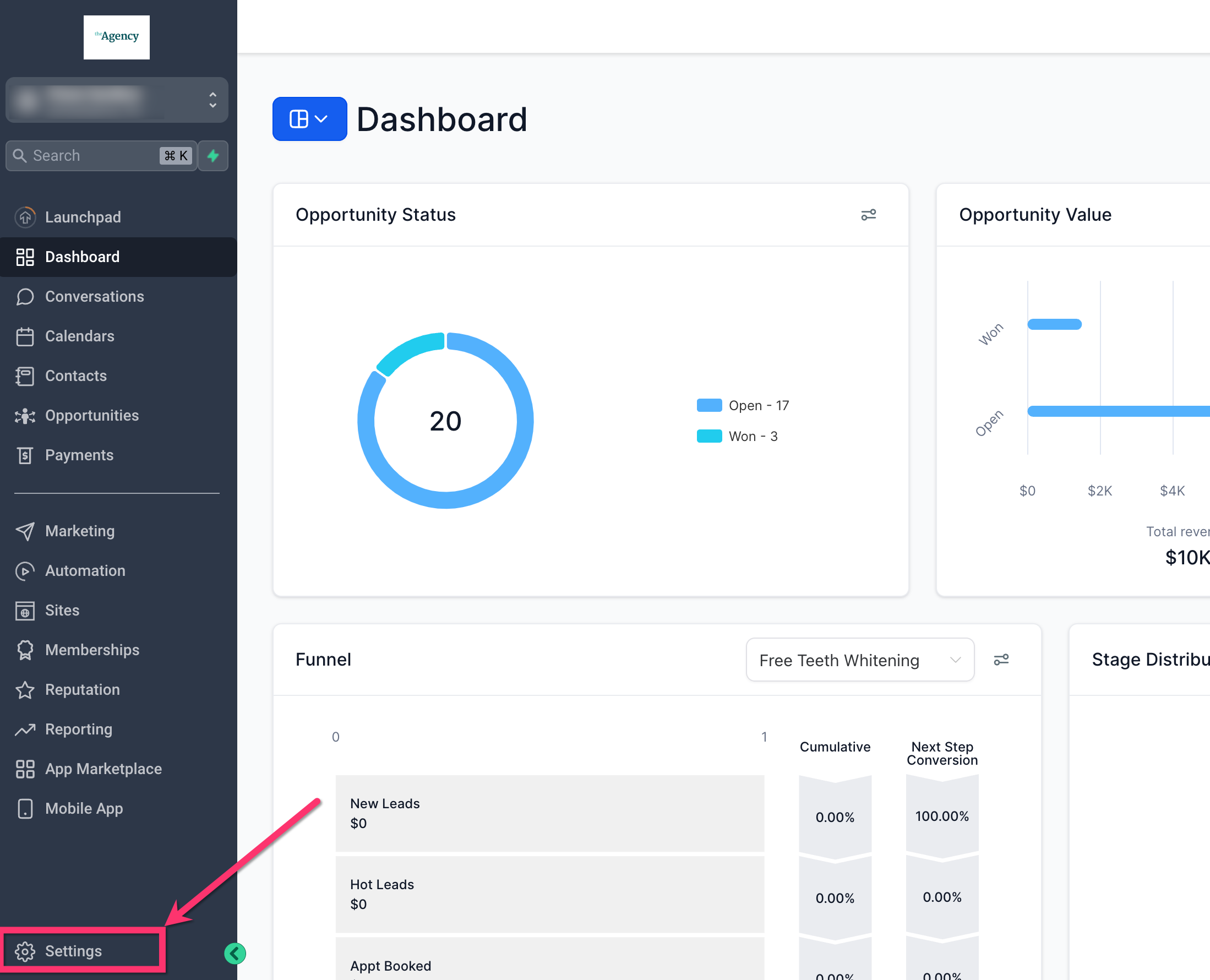This screenshot has height=980, width=1210.
Task: Click the Settings gear icon
Action: click(x=25, y=951)
